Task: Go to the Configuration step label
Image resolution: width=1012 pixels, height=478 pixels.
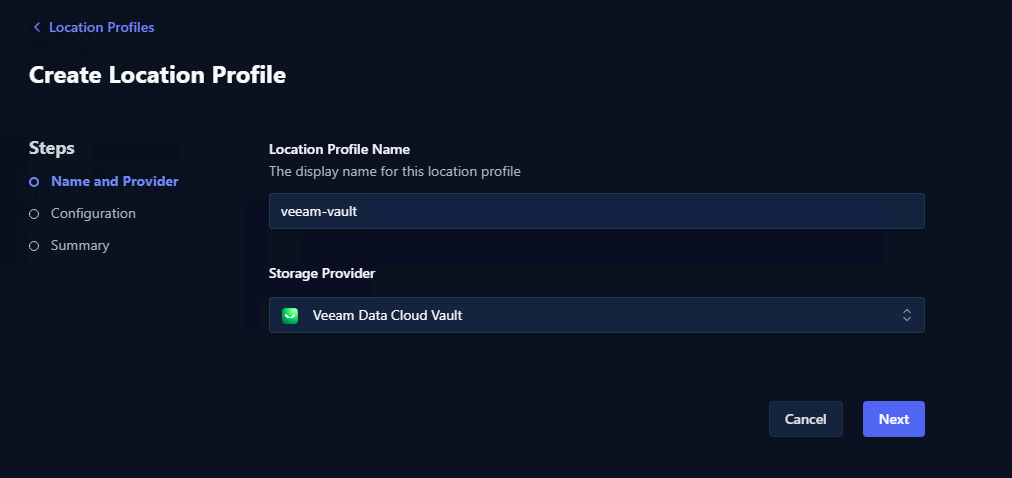Action: pos(93,213)
